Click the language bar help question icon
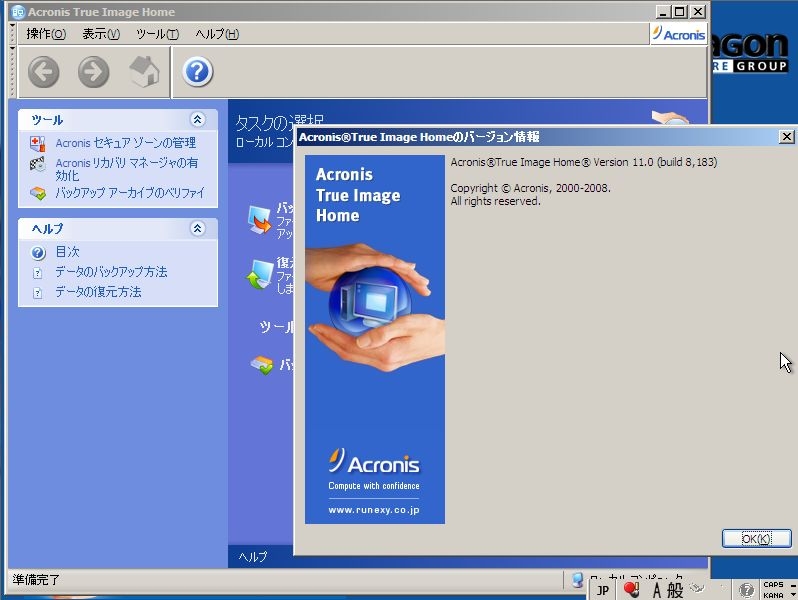The height and width of the screenshot is (600, 798). 746,590
